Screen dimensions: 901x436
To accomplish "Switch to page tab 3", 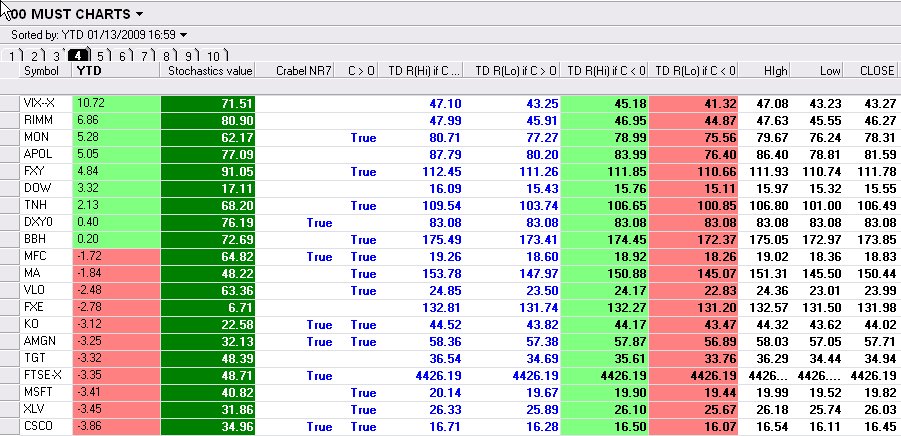I will (x=56, y=56).
